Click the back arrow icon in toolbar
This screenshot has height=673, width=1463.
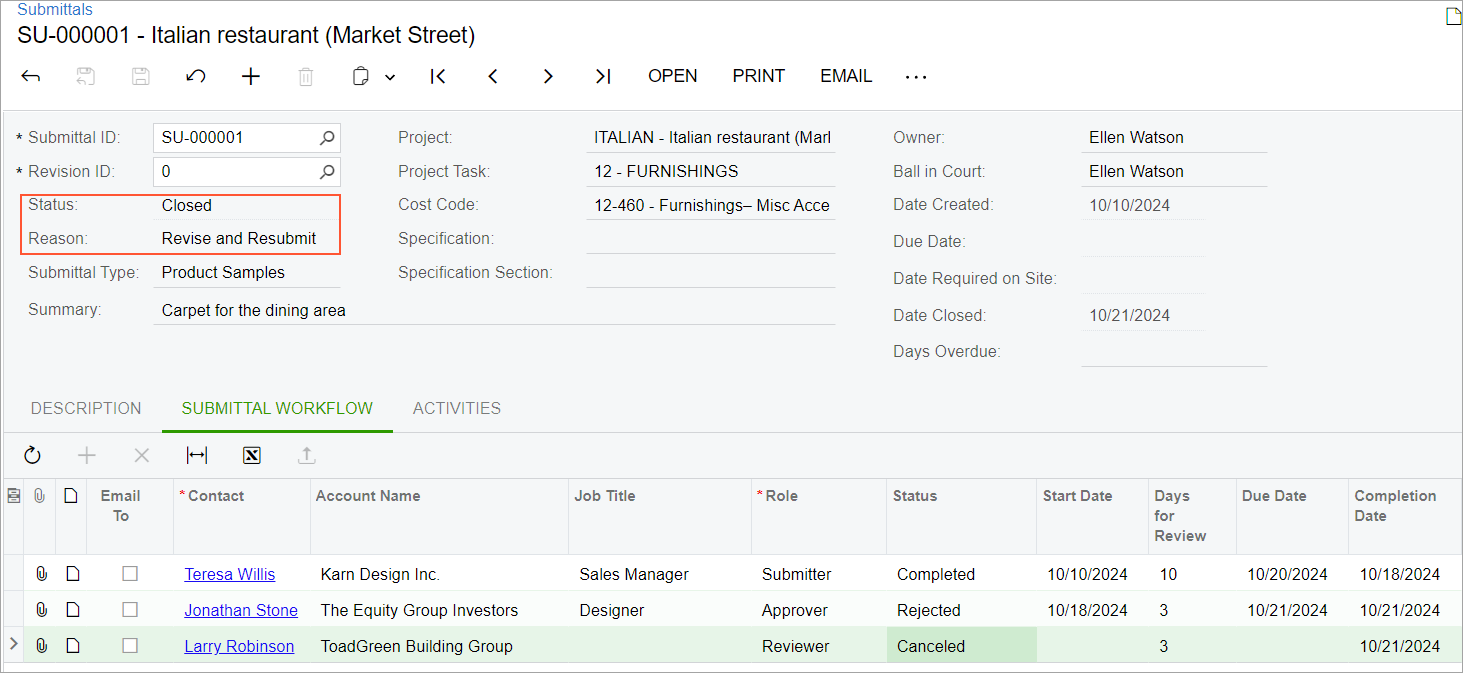point(31,76)
